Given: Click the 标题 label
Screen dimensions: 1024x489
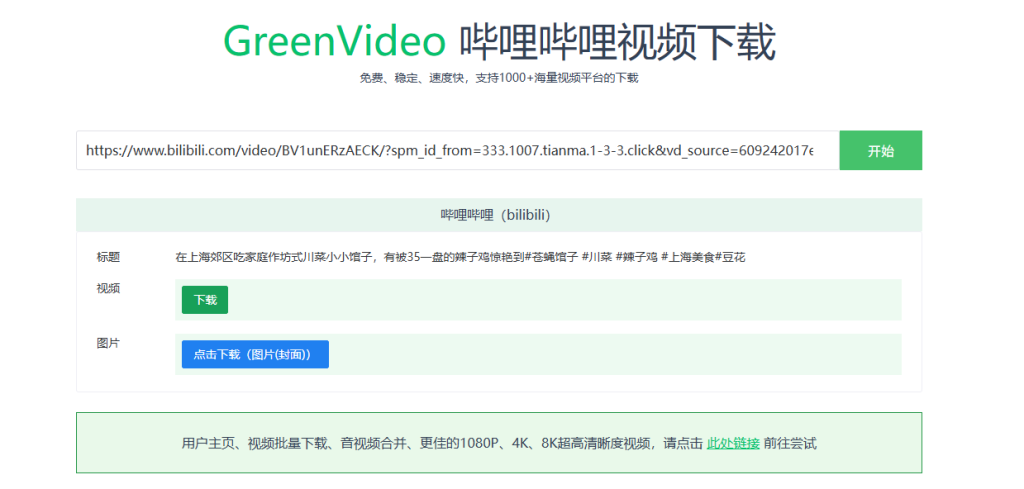Looking at the screenshot, I should (x=108, y=257).
